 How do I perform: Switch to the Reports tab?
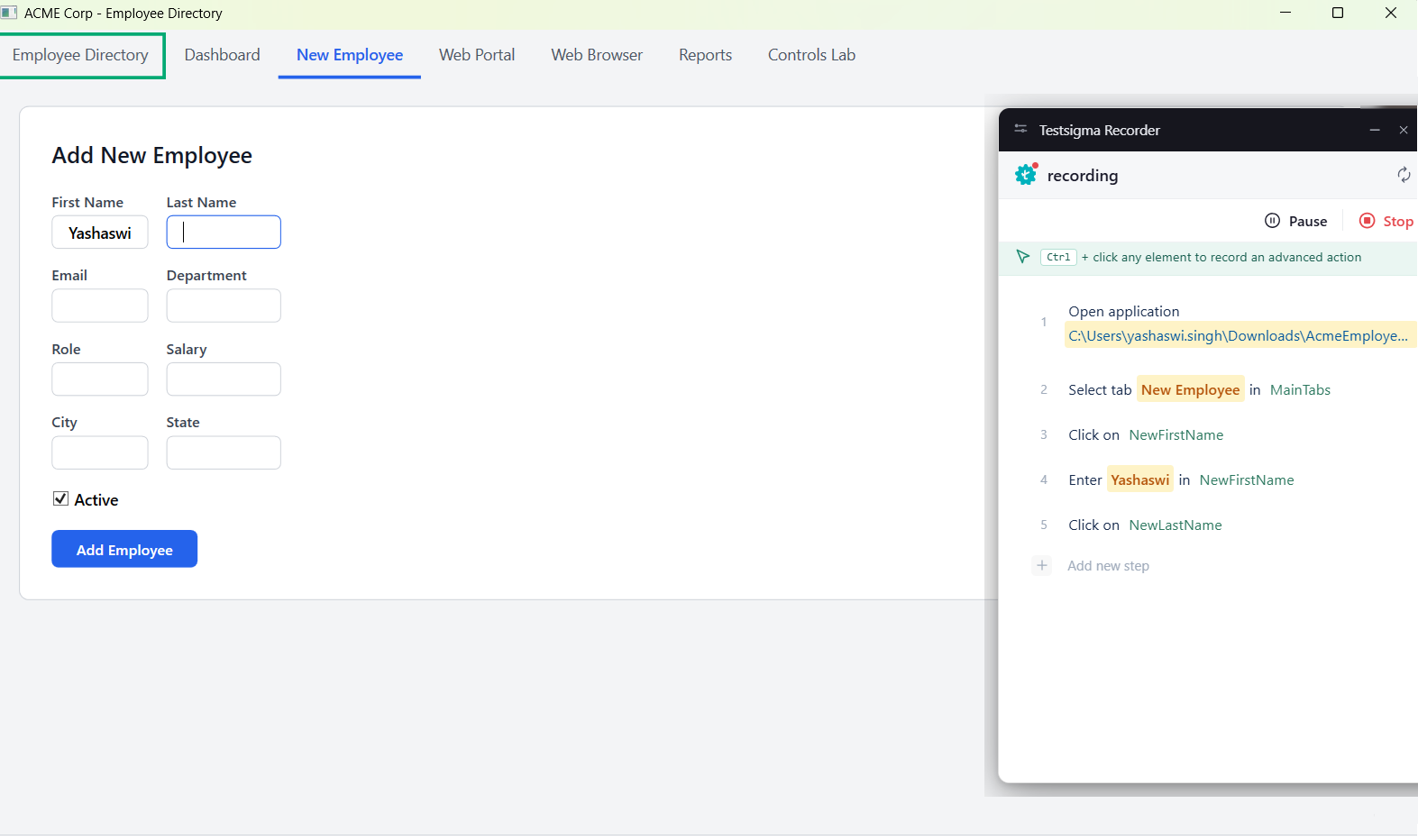click(x=705, y=55)
